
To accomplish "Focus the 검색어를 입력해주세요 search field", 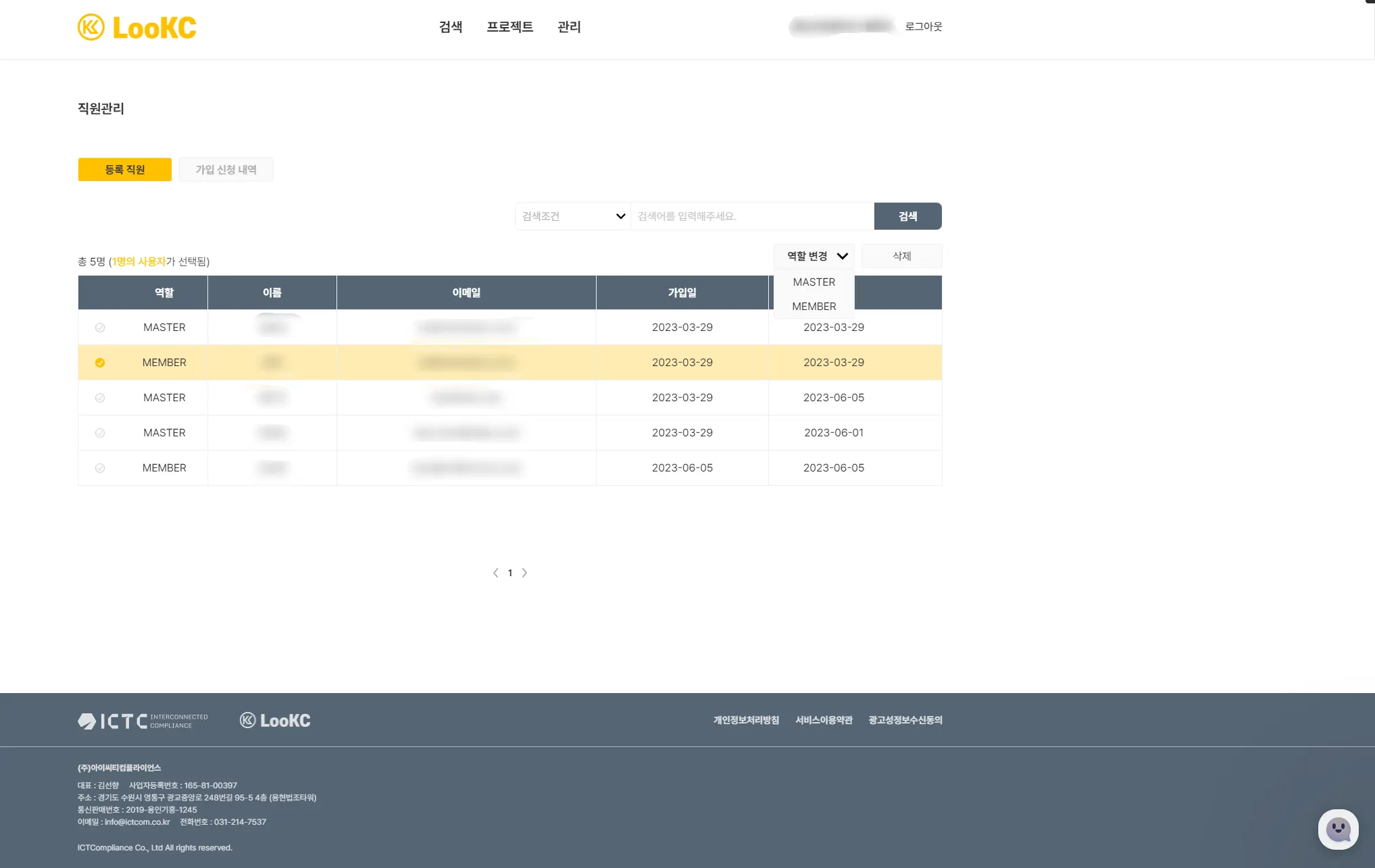I will [x=751, y=216].
